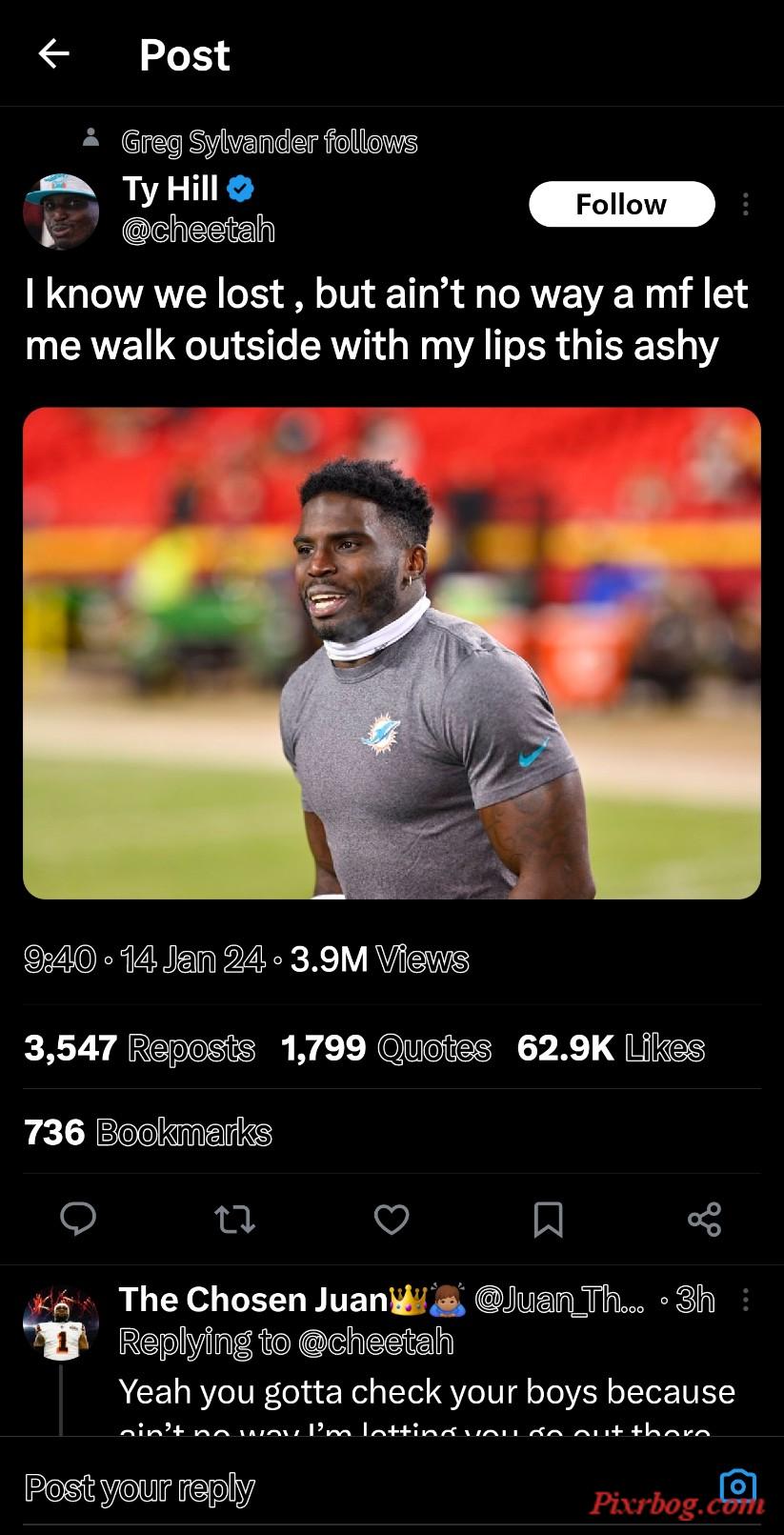Screen dimensions: 784x1535
Task: Tap the Greg Sylvander follows label
Action: tap(270, 142)
